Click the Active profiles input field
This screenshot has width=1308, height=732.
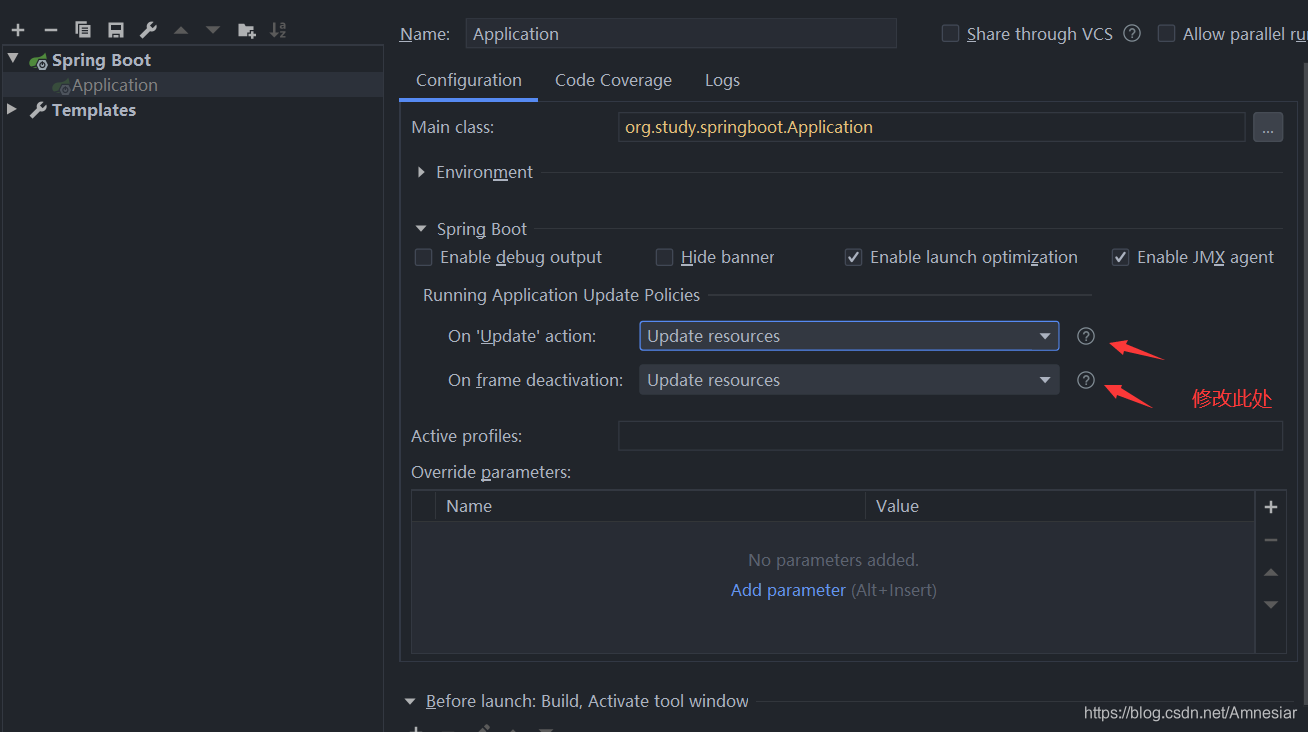(950, 436)
